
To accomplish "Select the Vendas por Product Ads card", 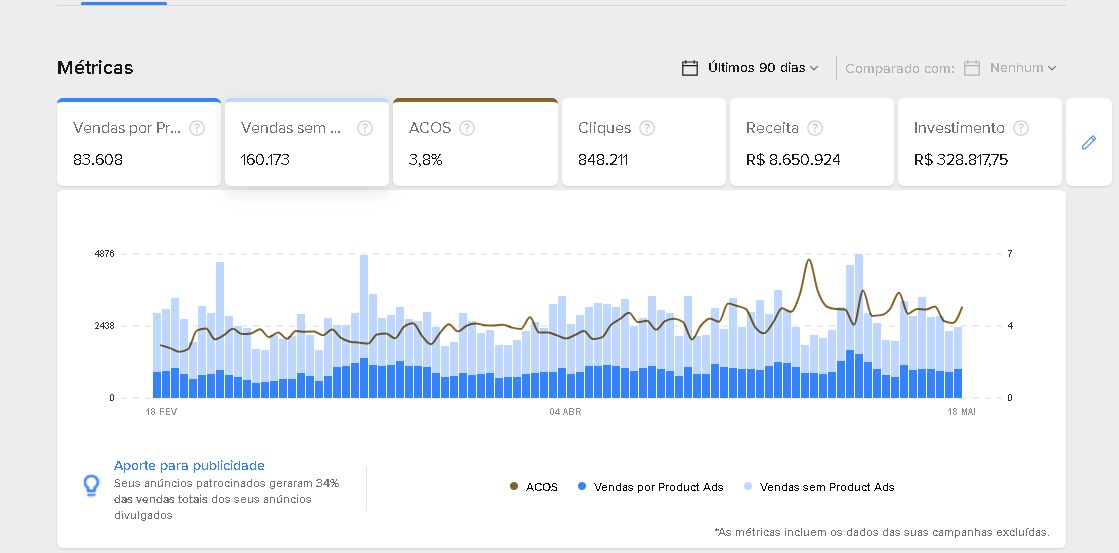I will point(139,143).
